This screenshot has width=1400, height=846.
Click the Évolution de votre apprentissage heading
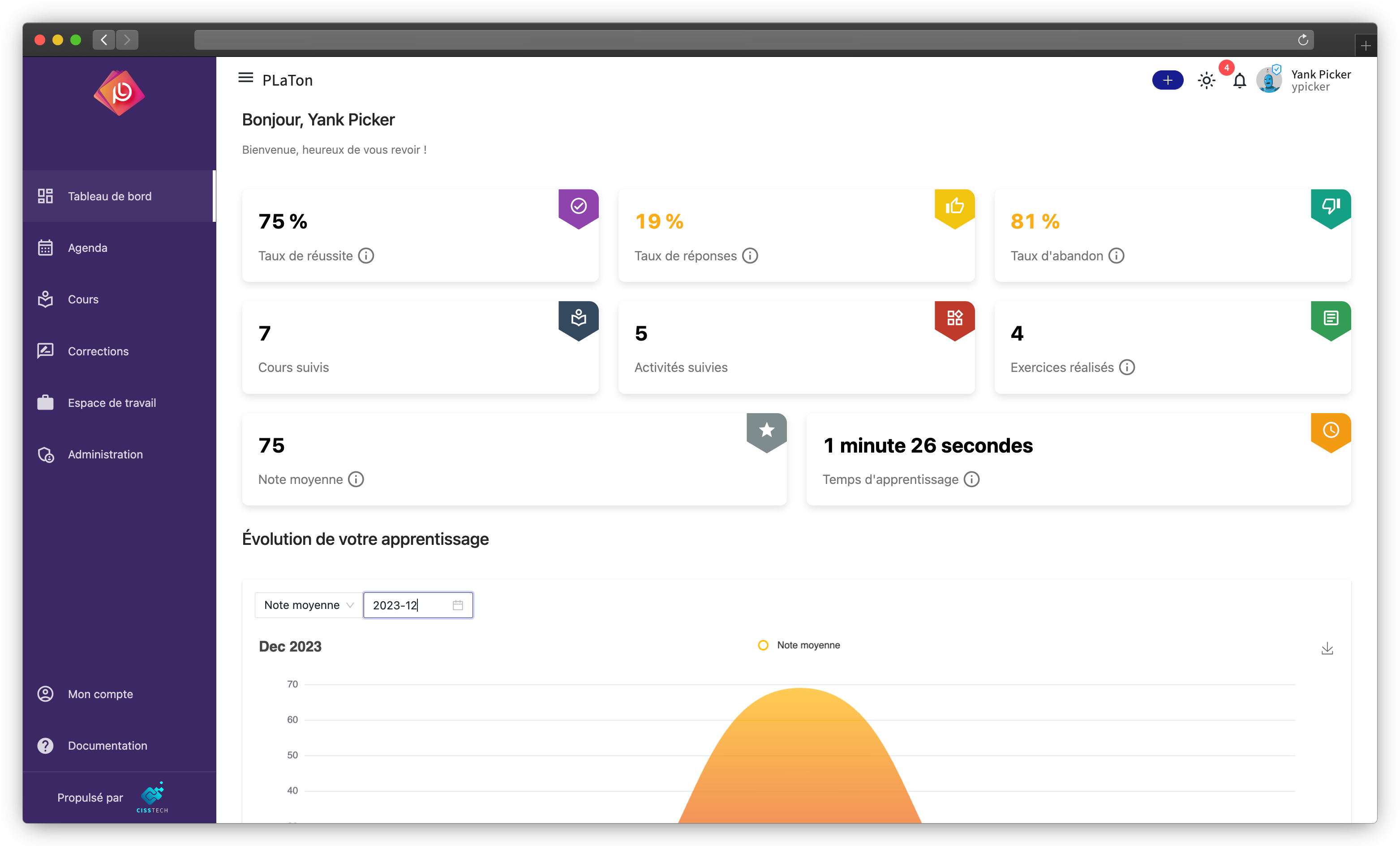(x=365, y=539)
